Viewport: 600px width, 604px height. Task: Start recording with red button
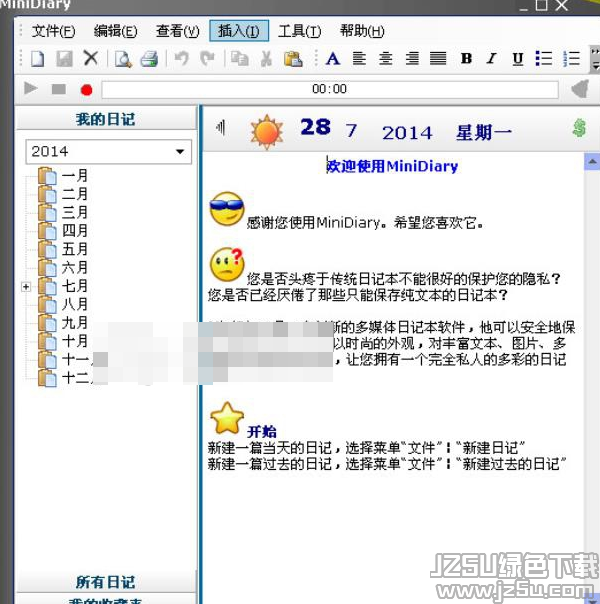tap(87, 90)
